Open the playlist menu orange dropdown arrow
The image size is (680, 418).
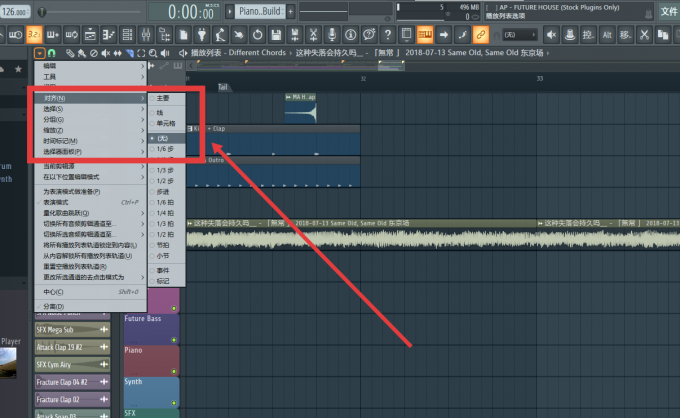39,53
